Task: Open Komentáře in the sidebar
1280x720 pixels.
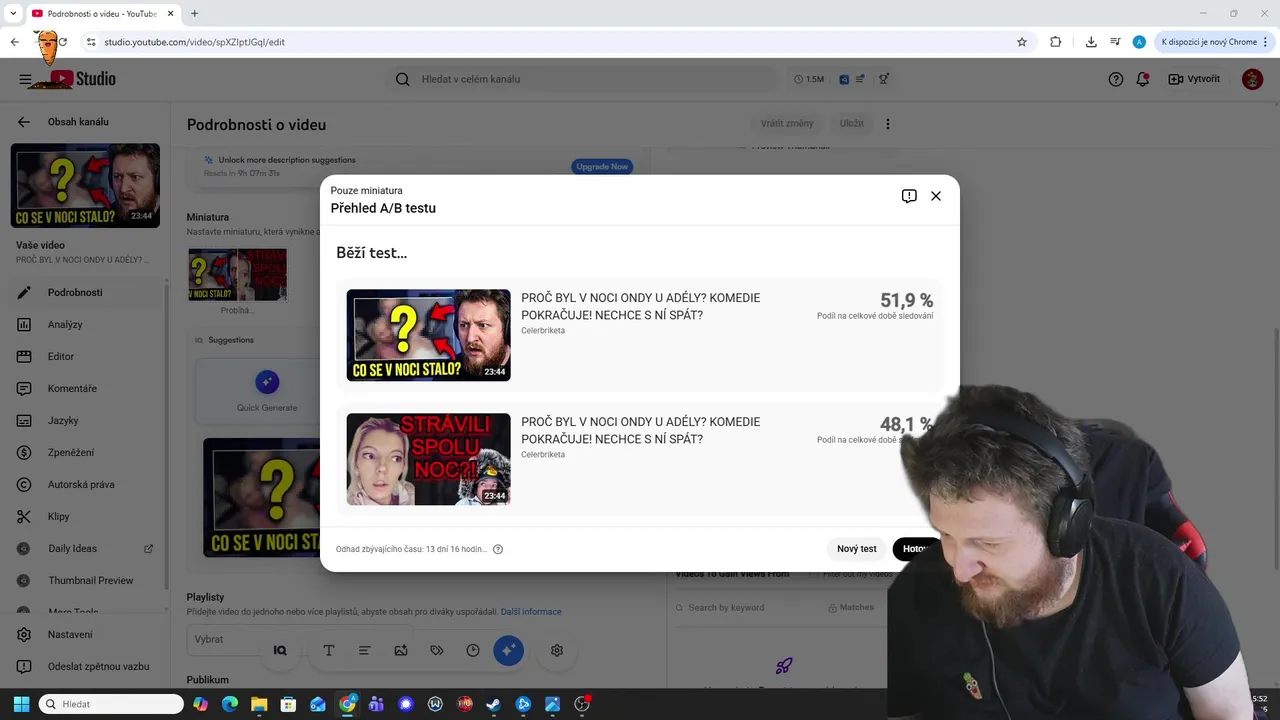Action: tap(85, 388)
